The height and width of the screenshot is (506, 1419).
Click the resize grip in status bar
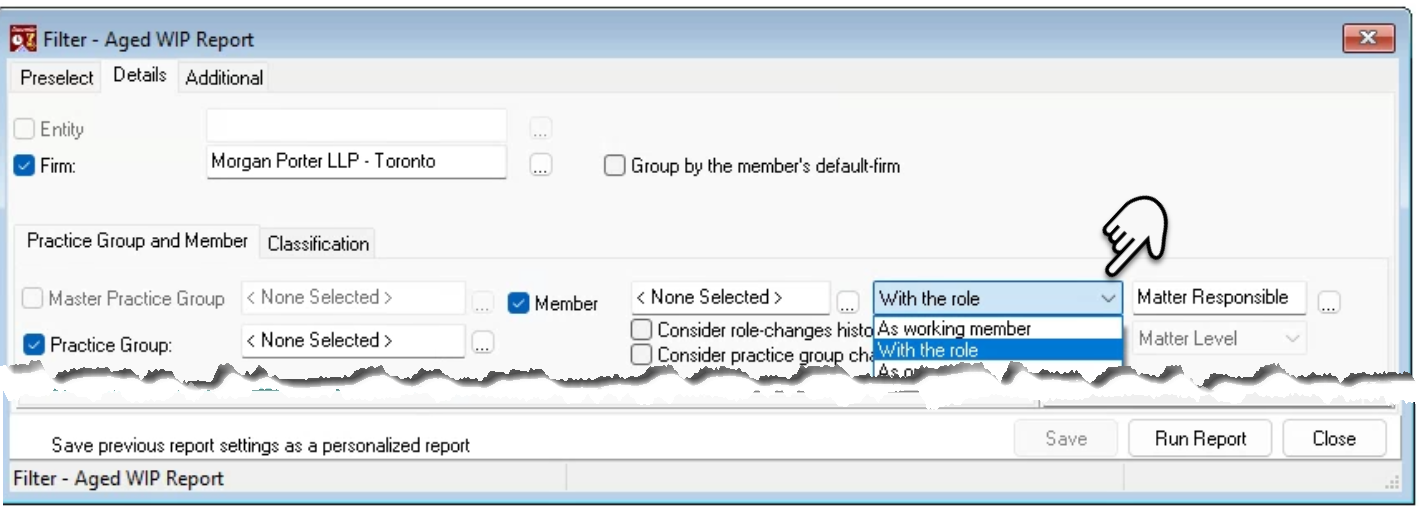[x=1392, y=481]
